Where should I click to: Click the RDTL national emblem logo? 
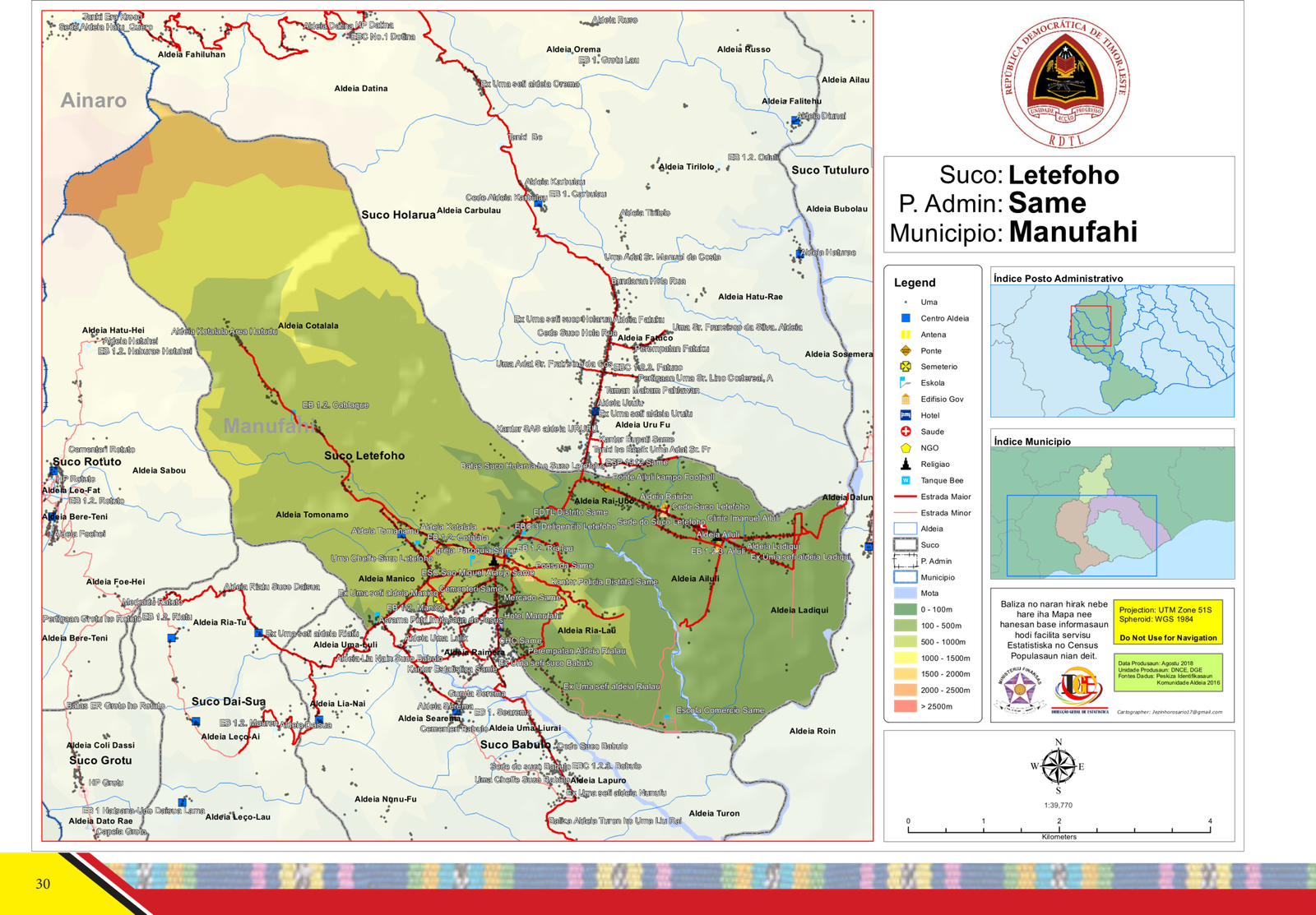pyautogui.click(x=1065, y=83)
